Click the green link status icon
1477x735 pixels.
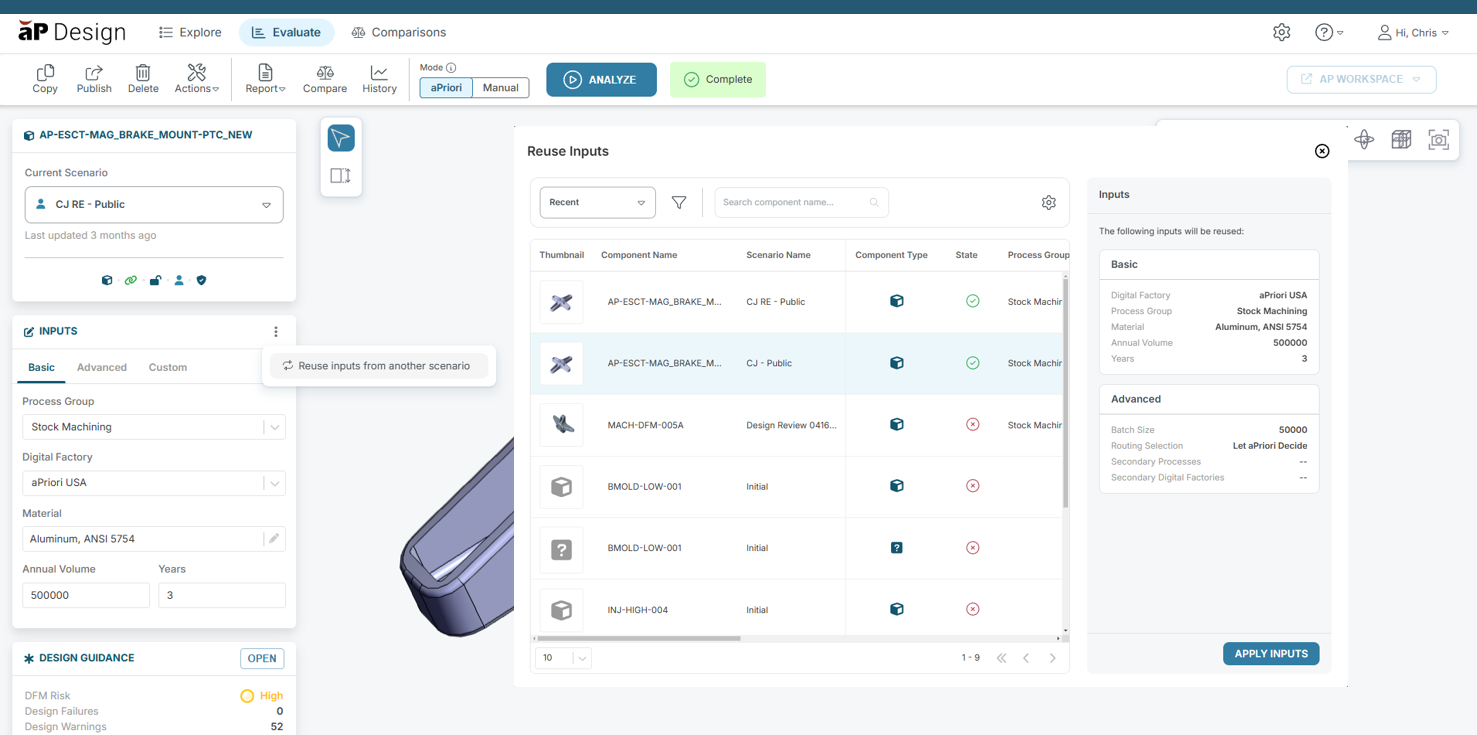click(x=131, y=281)
